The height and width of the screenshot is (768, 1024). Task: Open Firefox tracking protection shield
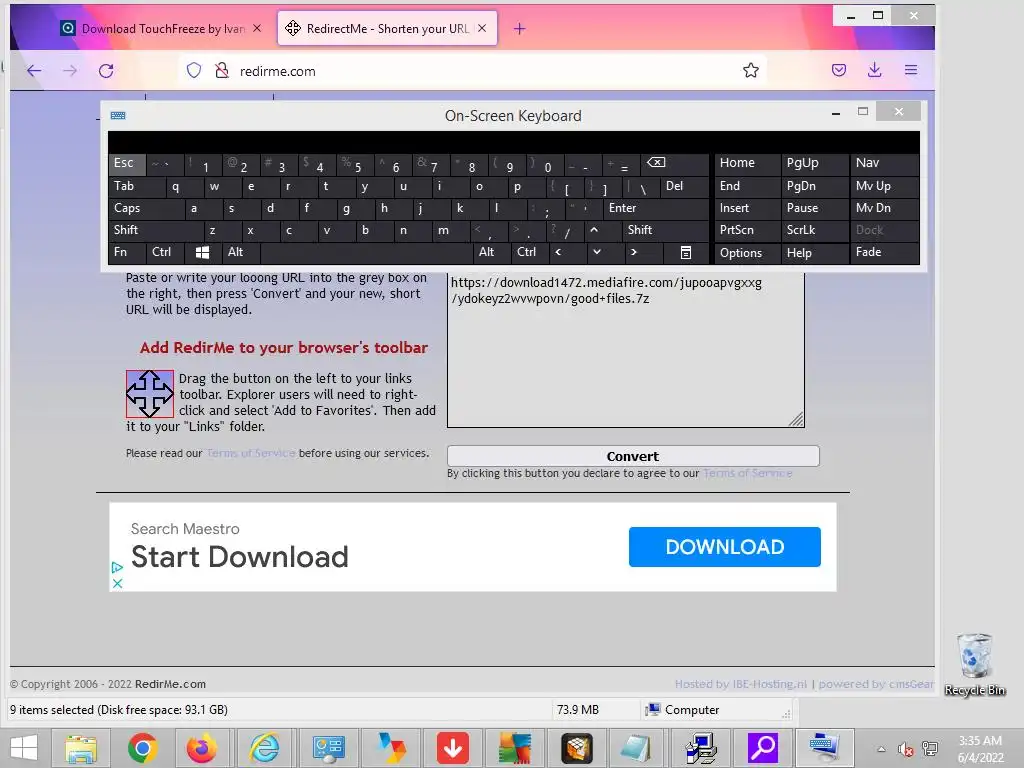click(x=194, y=71)
